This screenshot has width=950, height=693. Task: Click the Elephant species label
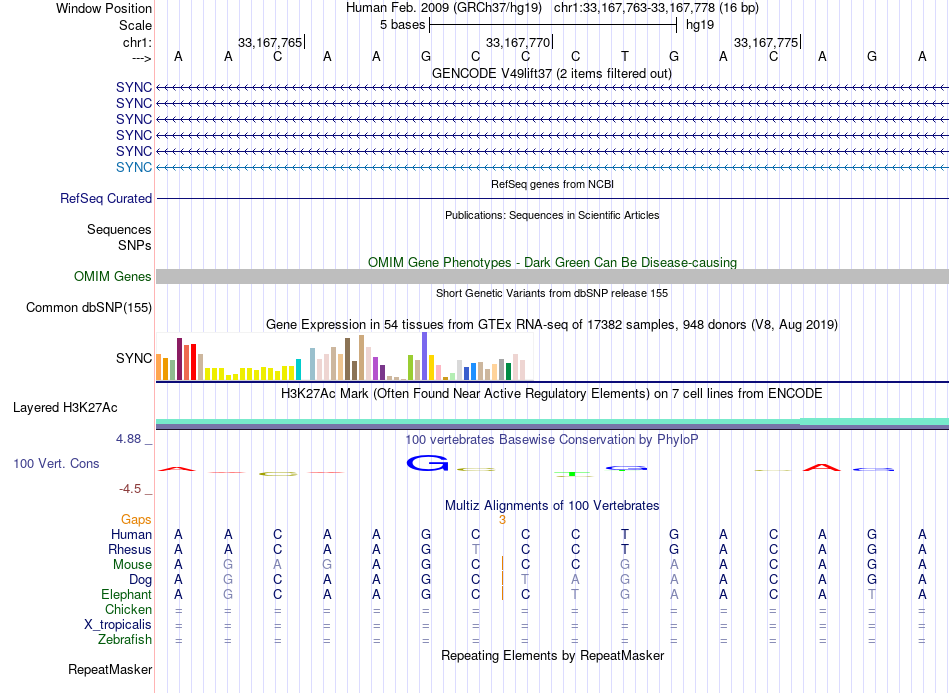(126, 594)
